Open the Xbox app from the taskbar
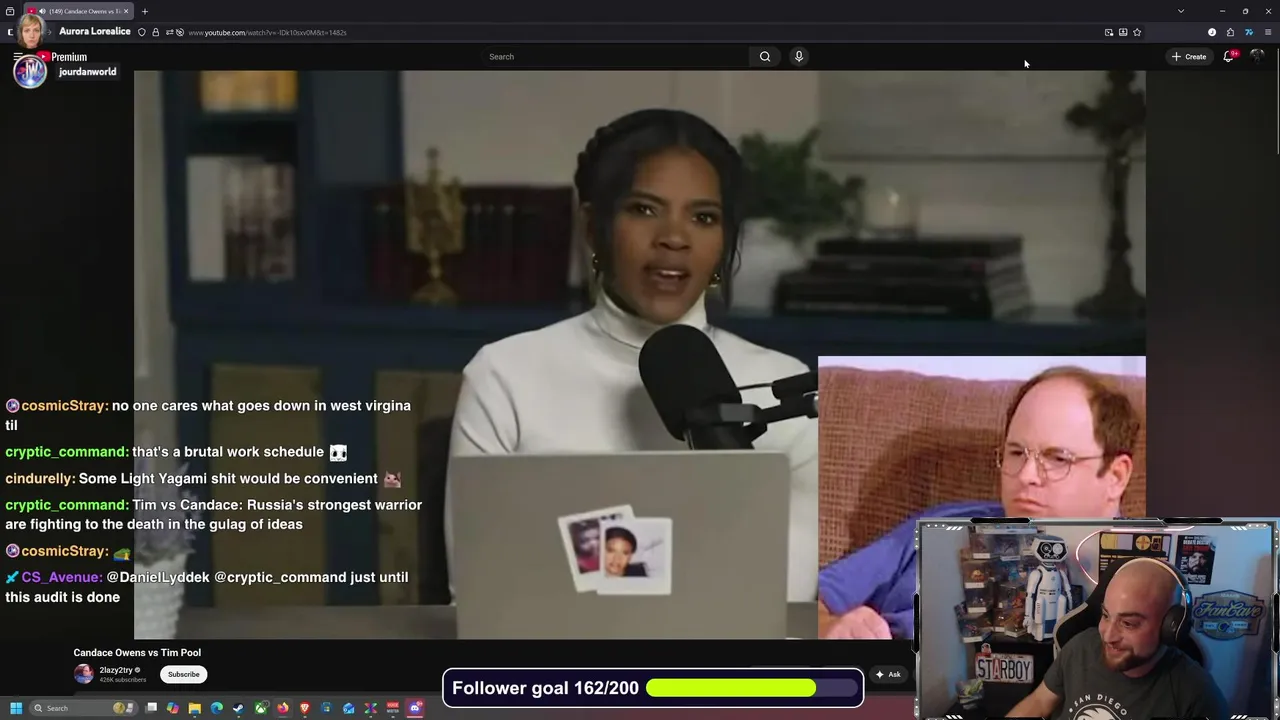 pos(261,708)
